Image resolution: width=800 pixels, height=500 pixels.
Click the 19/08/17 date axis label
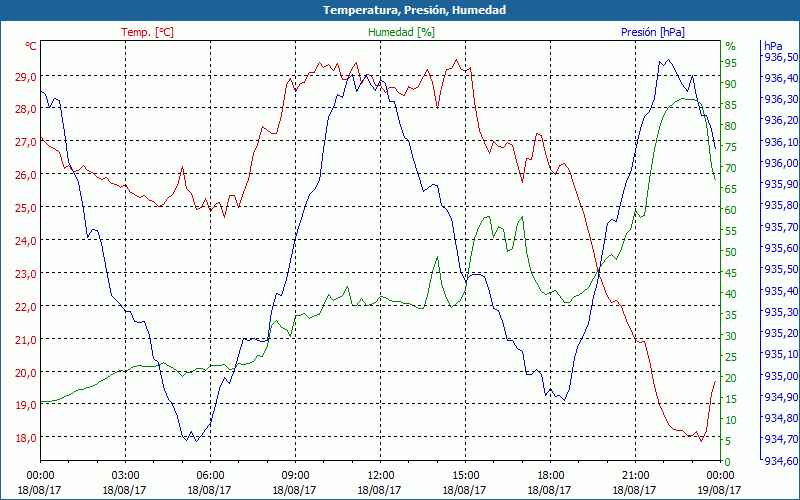click(x=719, y=490)
